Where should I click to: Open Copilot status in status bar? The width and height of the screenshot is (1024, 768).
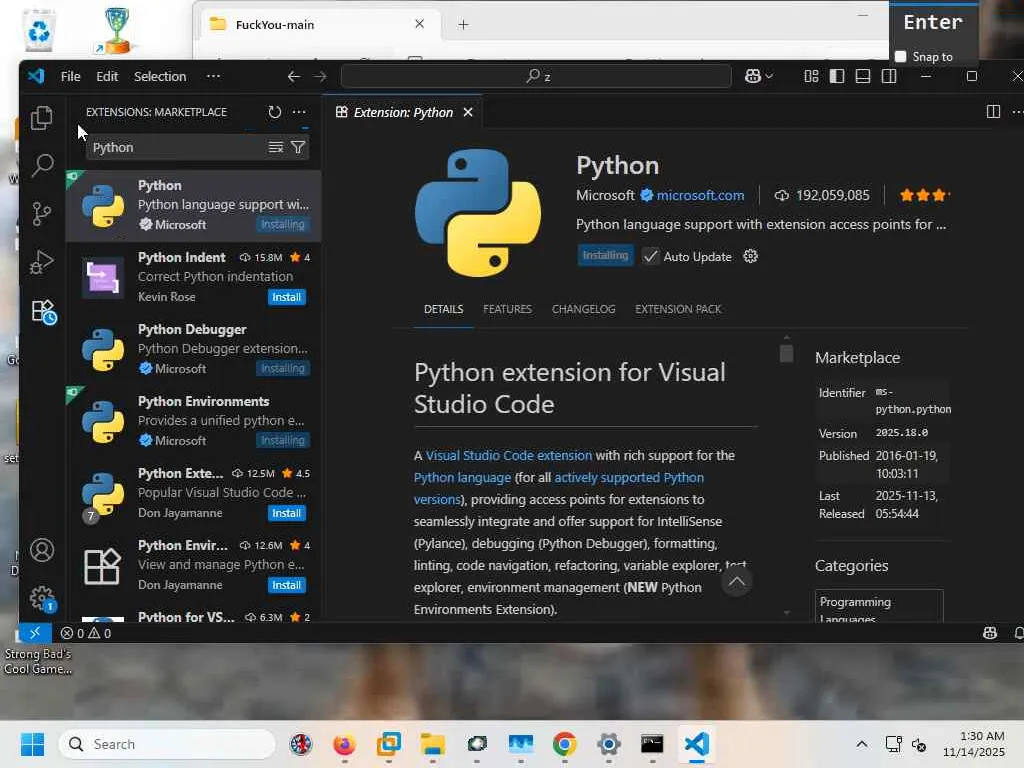pyautogui.click(x=990, y=633)
